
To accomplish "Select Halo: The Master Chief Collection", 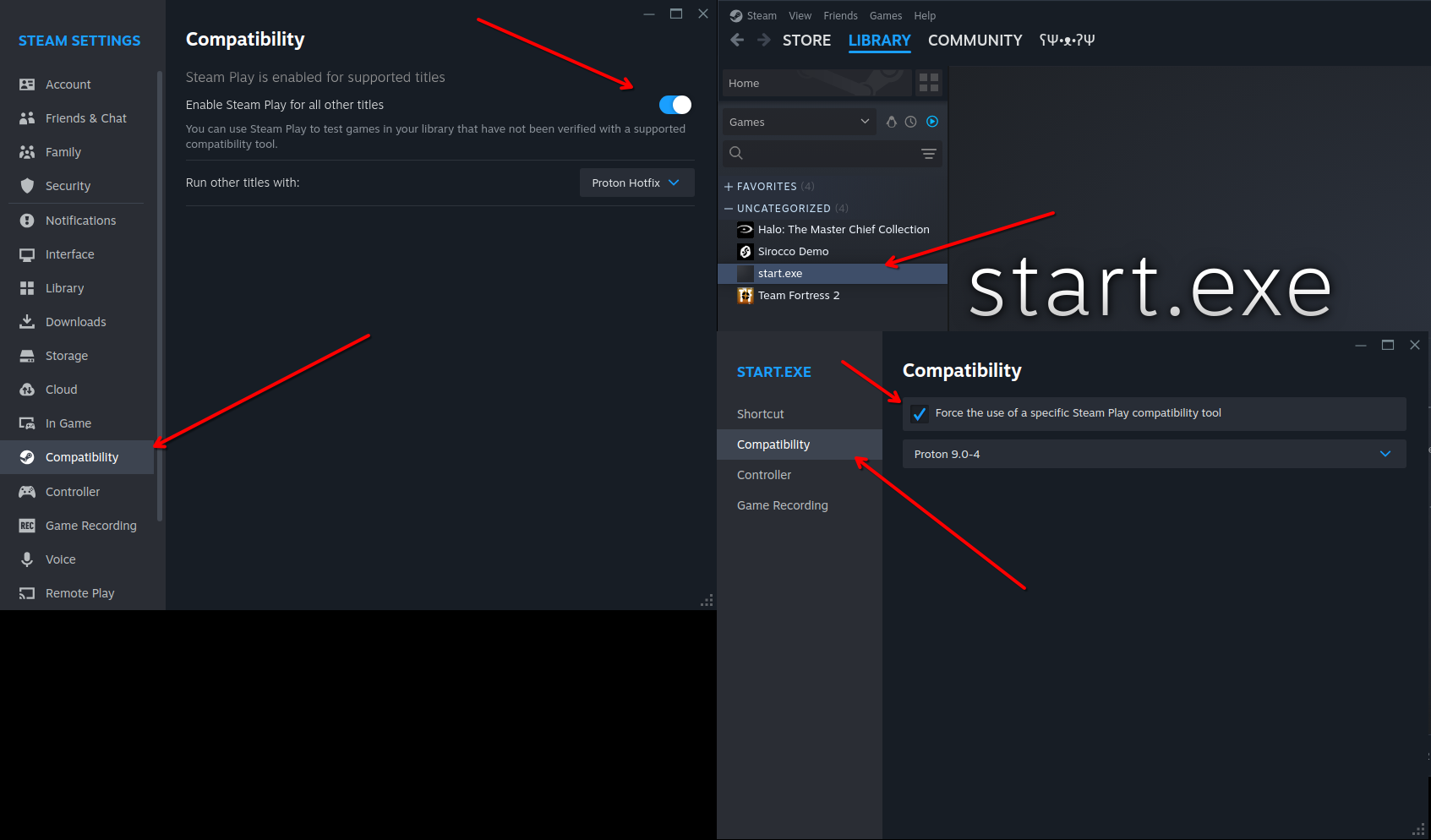I will tap(833, 230).
